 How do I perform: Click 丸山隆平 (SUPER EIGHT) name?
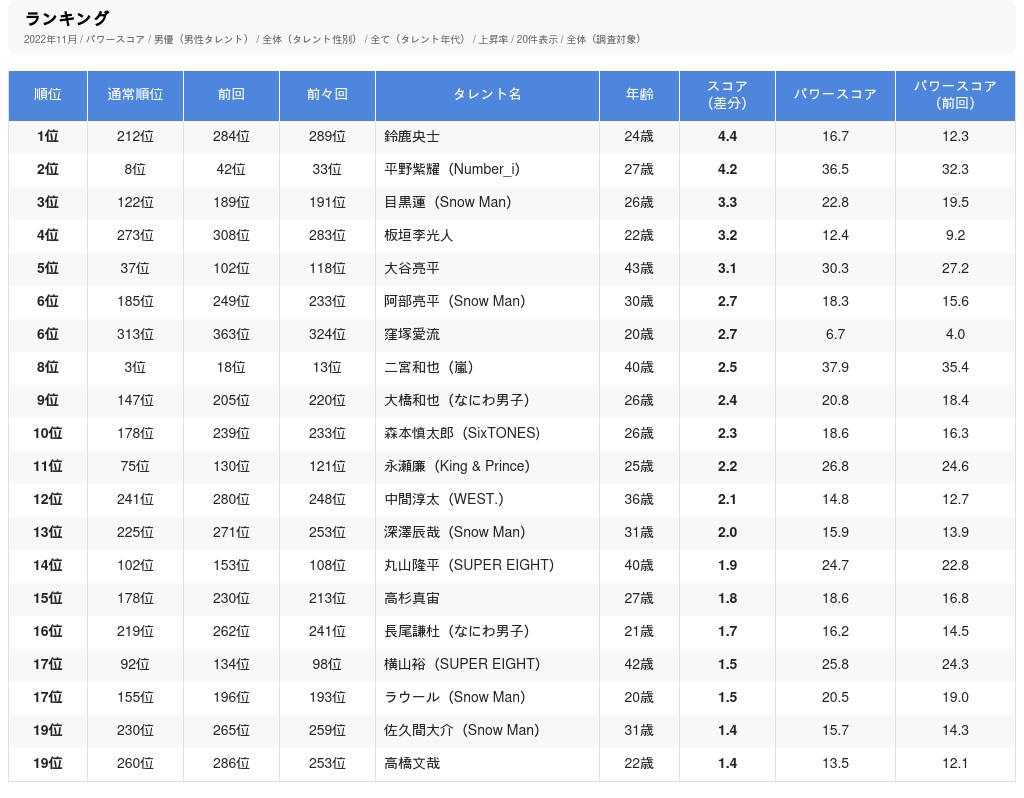468,566
